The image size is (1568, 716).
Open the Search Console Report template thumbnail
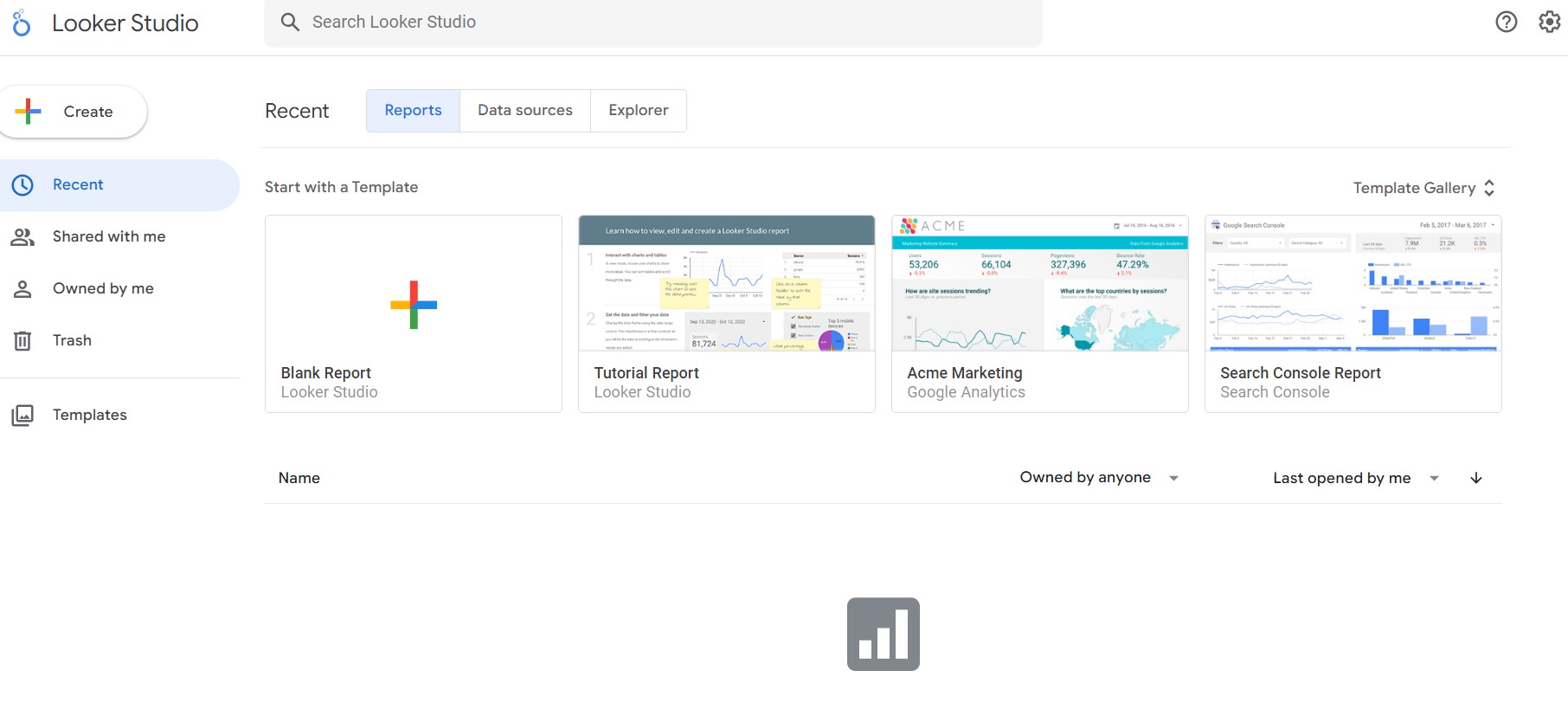1353,283
